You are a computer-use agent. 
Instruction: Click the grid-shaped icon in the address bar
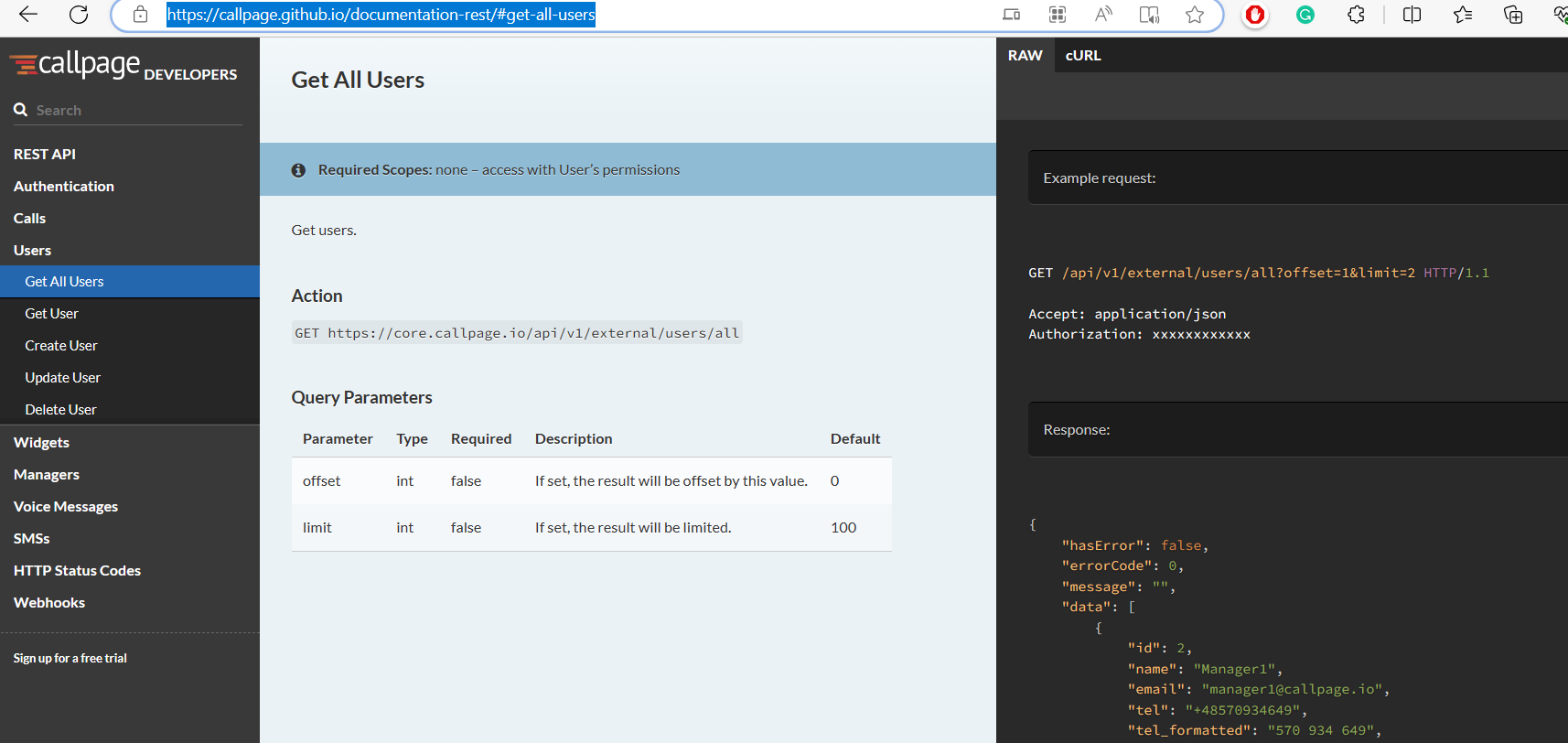point(1058,15)
